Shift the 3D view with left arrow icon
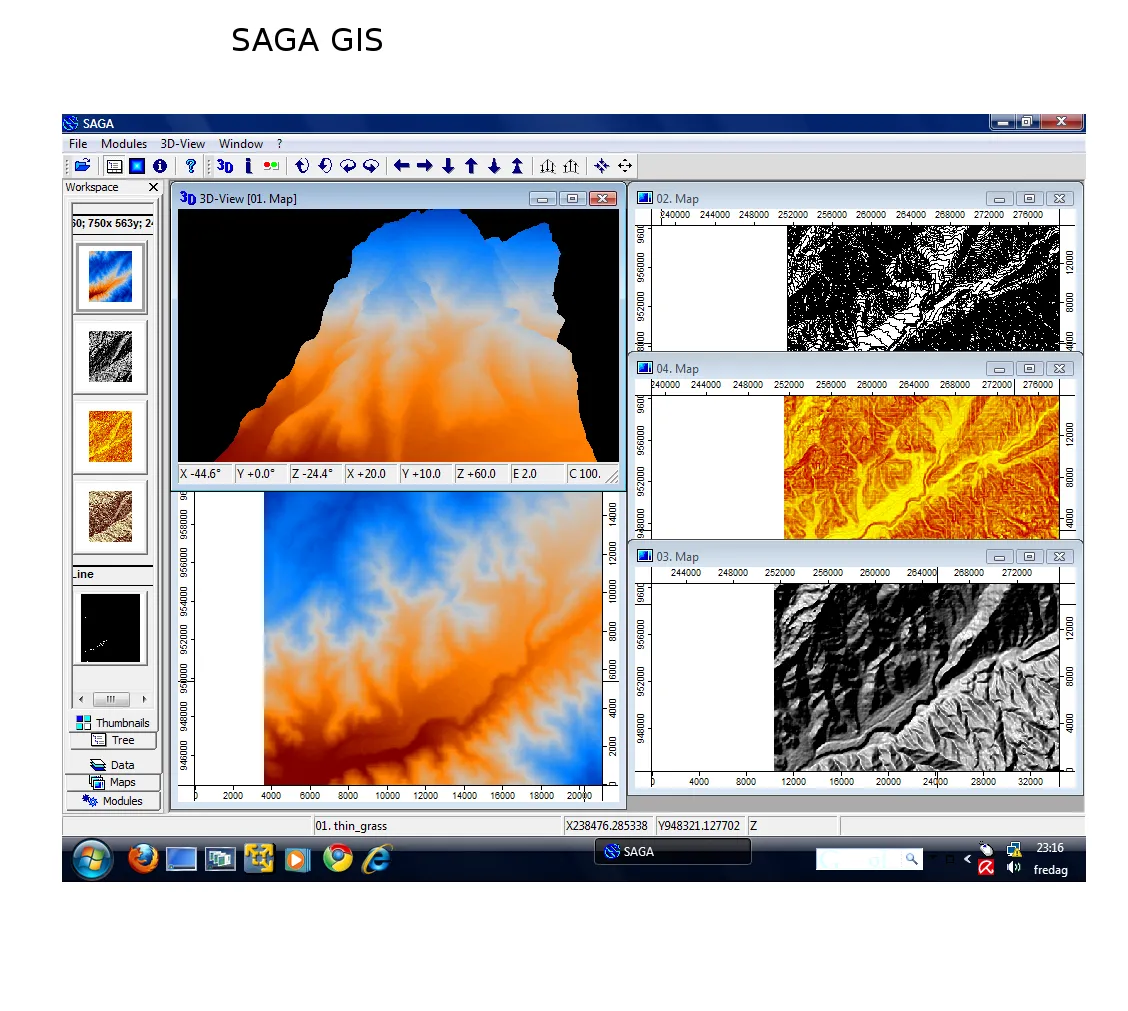The image size is (1128, 1011). pos(401,166)
